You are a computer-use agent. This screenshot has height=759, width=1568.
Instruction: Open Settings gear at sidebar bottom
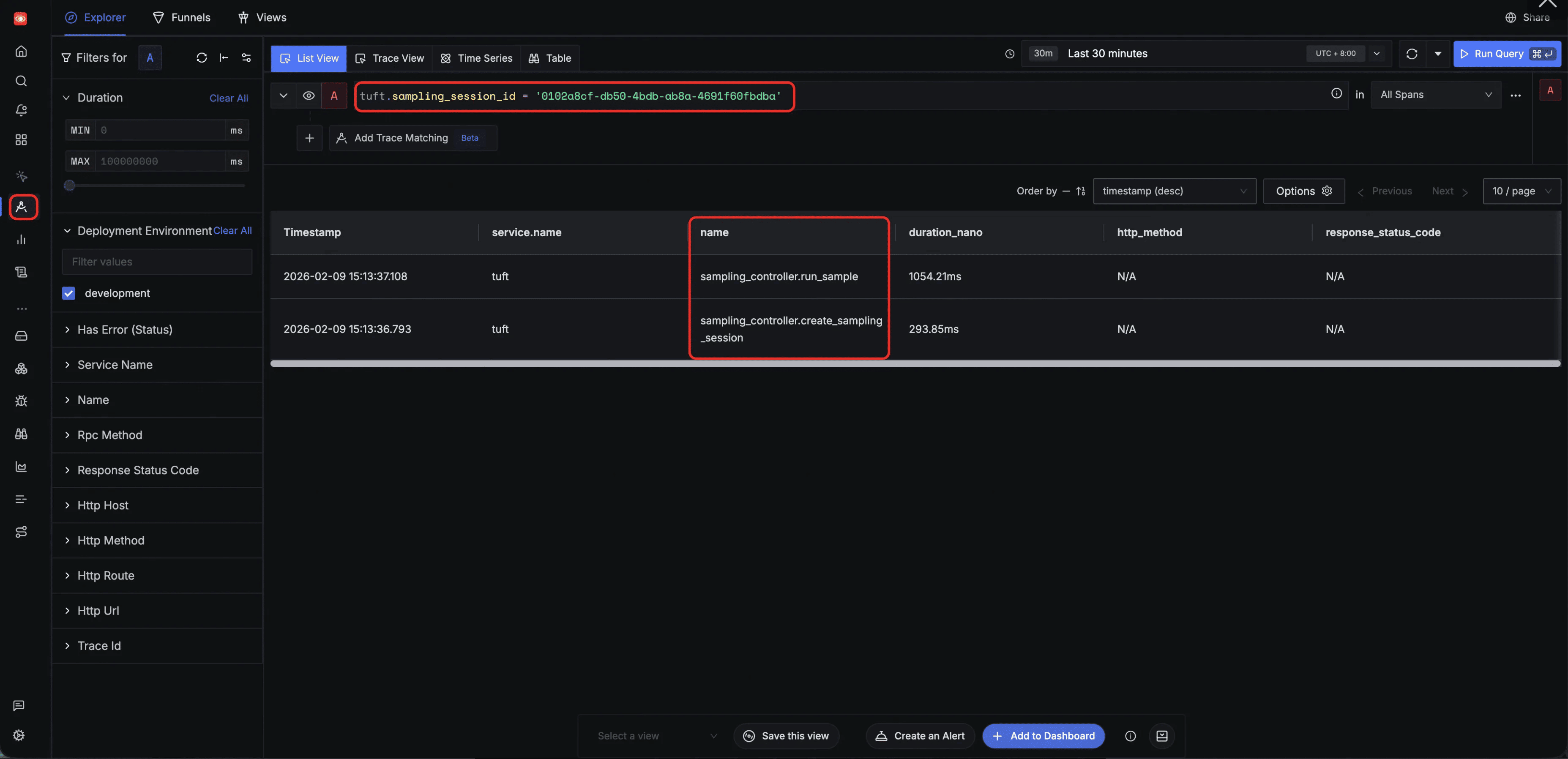point(18,734)
